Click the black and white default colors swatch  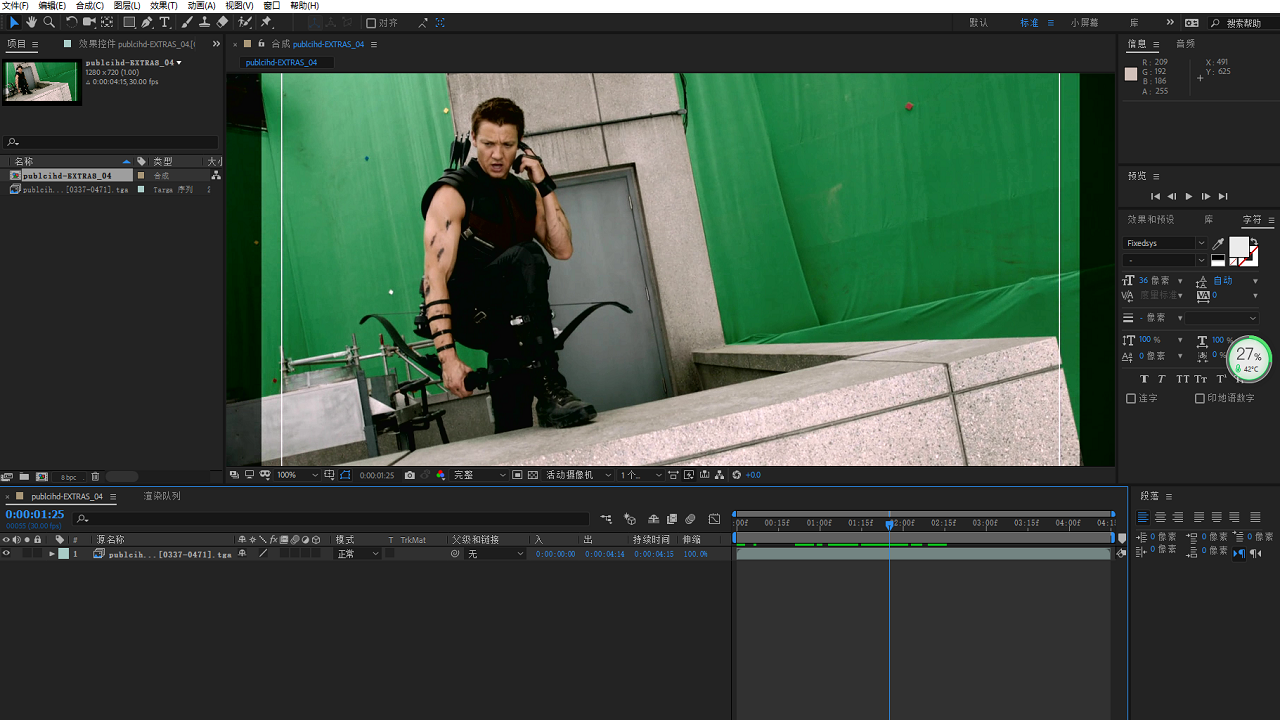pyautogui.click(x=1217, y=260)
